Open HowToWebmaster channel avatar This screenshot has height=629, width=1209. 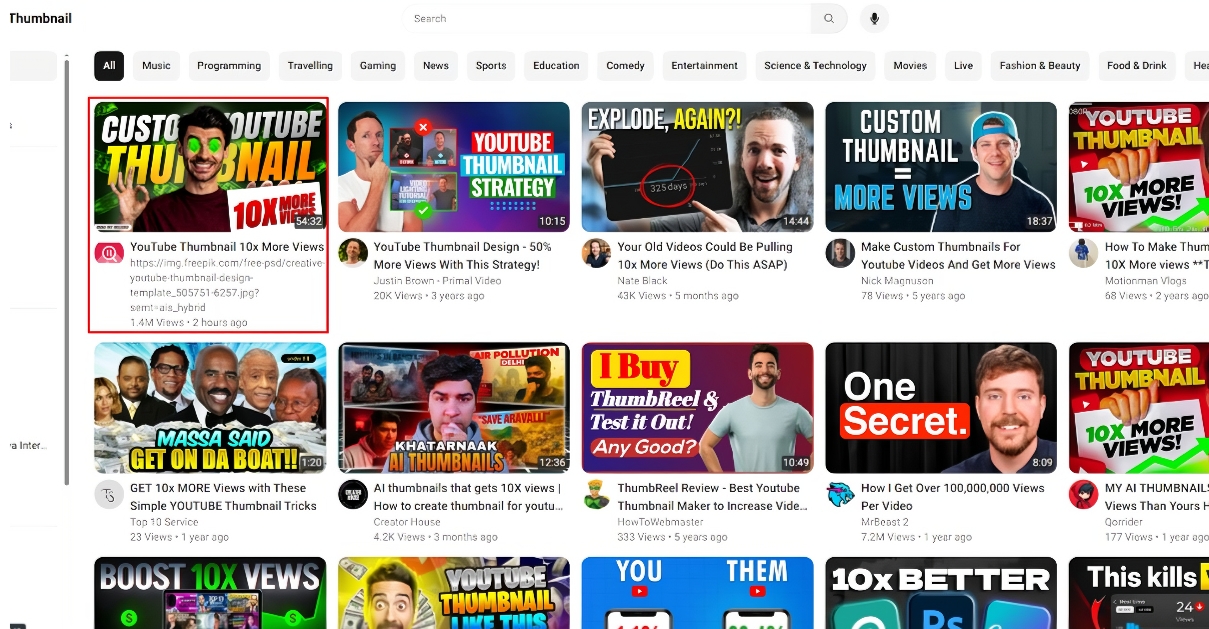tap(596, 495)
